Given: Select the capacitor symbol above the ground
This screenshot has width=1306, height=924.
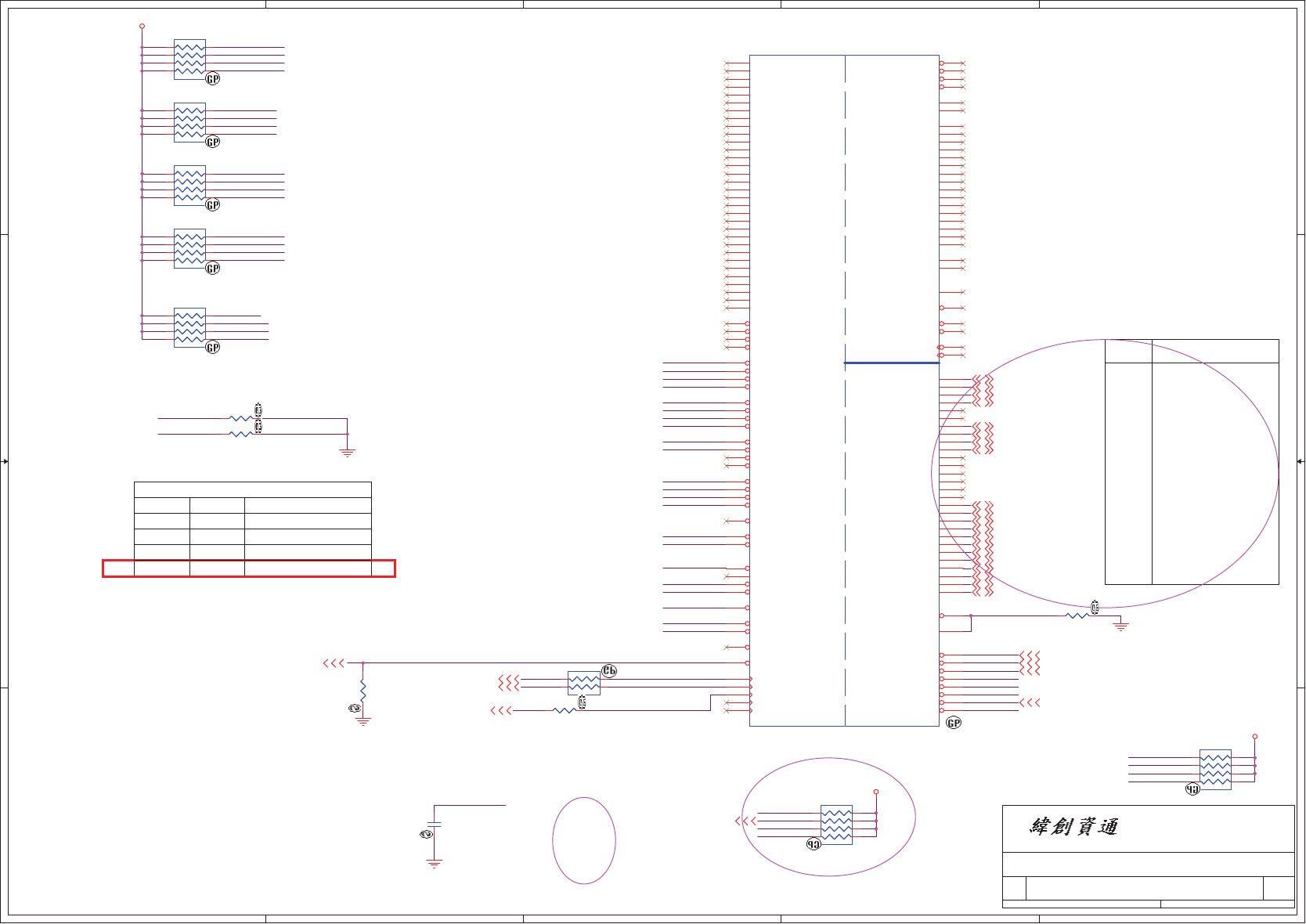Looking at the screenshot, I should [x=435, y=825].
